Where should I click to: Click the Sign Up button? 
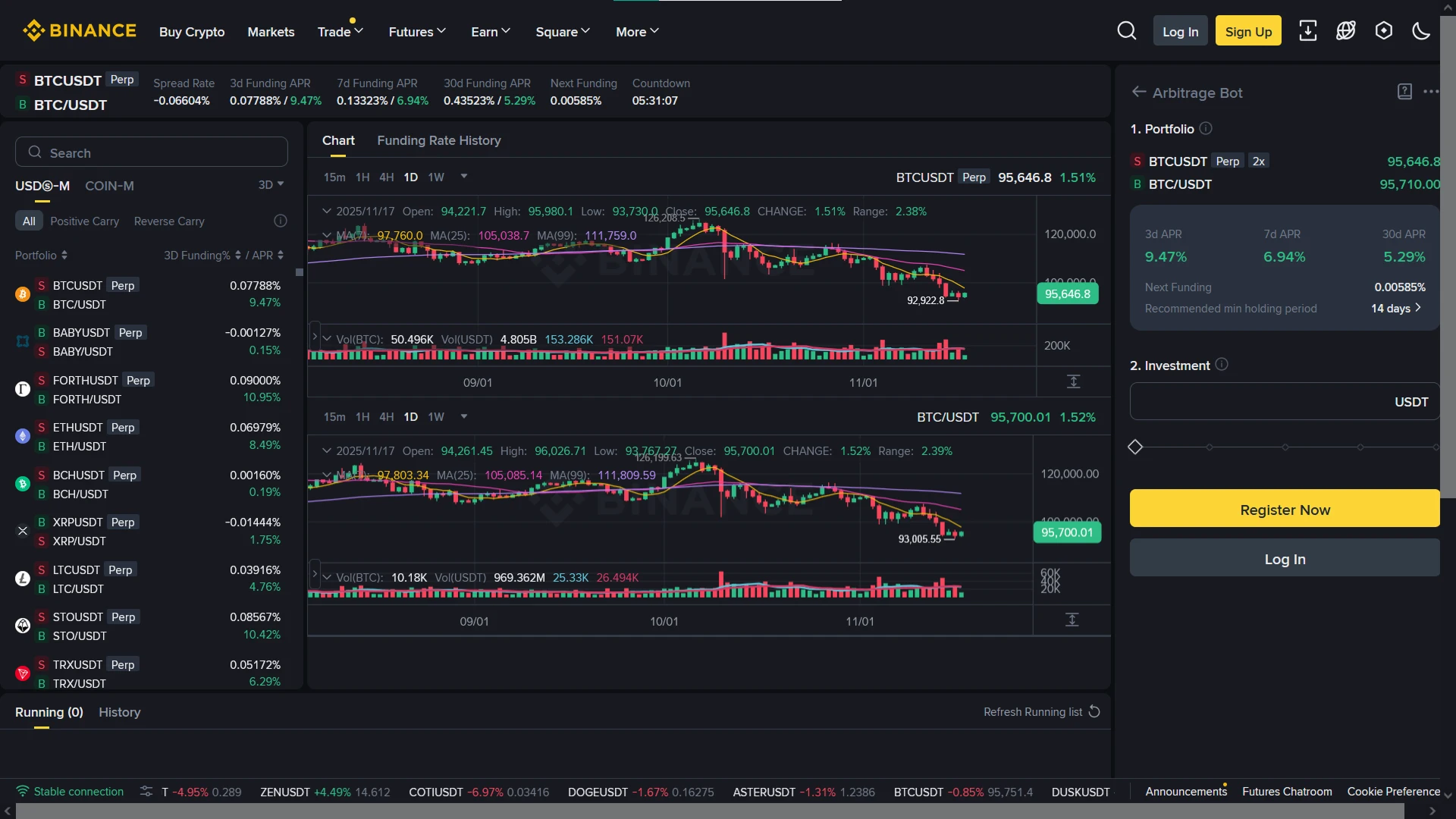tap(1247, 30)
